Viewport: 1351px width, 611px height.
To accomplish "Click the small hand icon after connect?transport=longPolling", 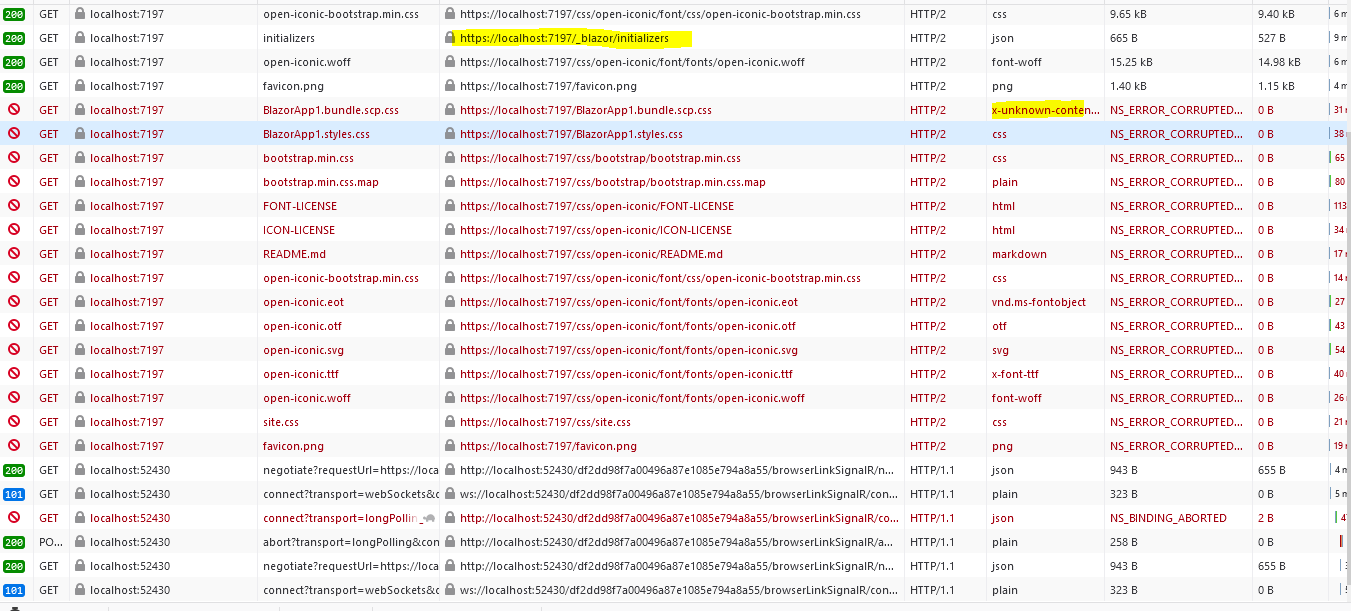I will click(430, 517).
